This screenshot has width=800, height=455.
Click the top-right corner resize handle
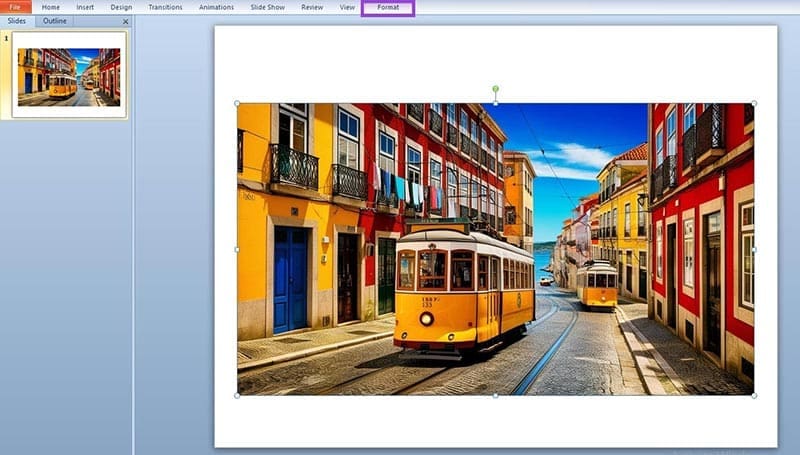[x=754, y=103]
